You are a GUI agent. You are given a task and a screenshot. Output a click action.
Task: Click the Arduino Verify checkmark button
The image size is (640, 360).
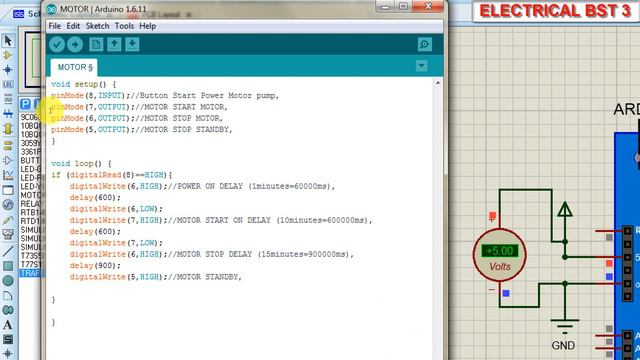pos(57,44)
